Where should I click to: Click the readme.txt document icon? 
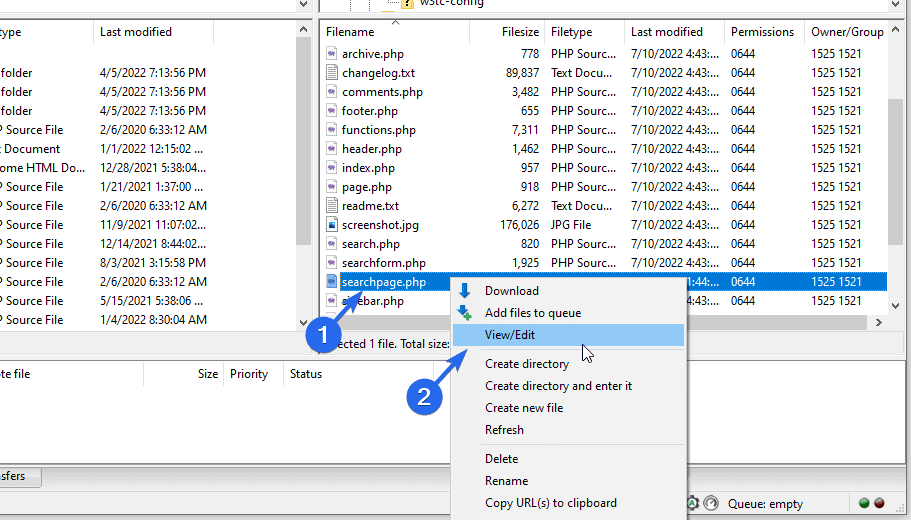click(x=332, y=206)
